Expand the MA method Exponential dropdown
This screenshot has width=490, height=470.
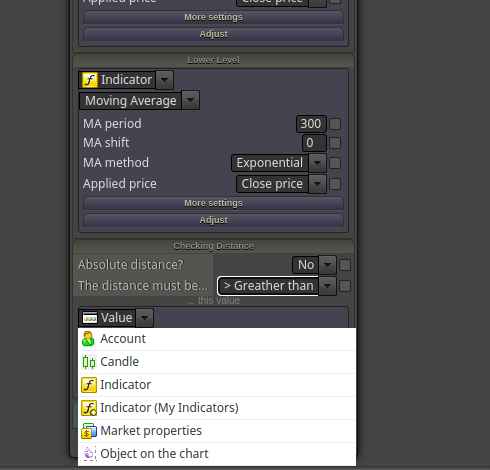click(x=317, y=163)
